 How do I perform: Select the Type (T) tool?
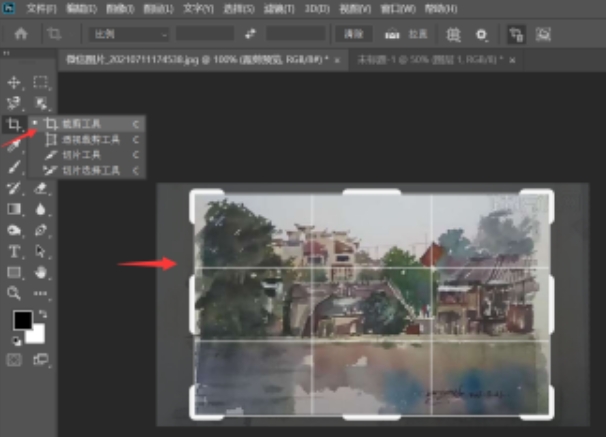pos(14,252)
